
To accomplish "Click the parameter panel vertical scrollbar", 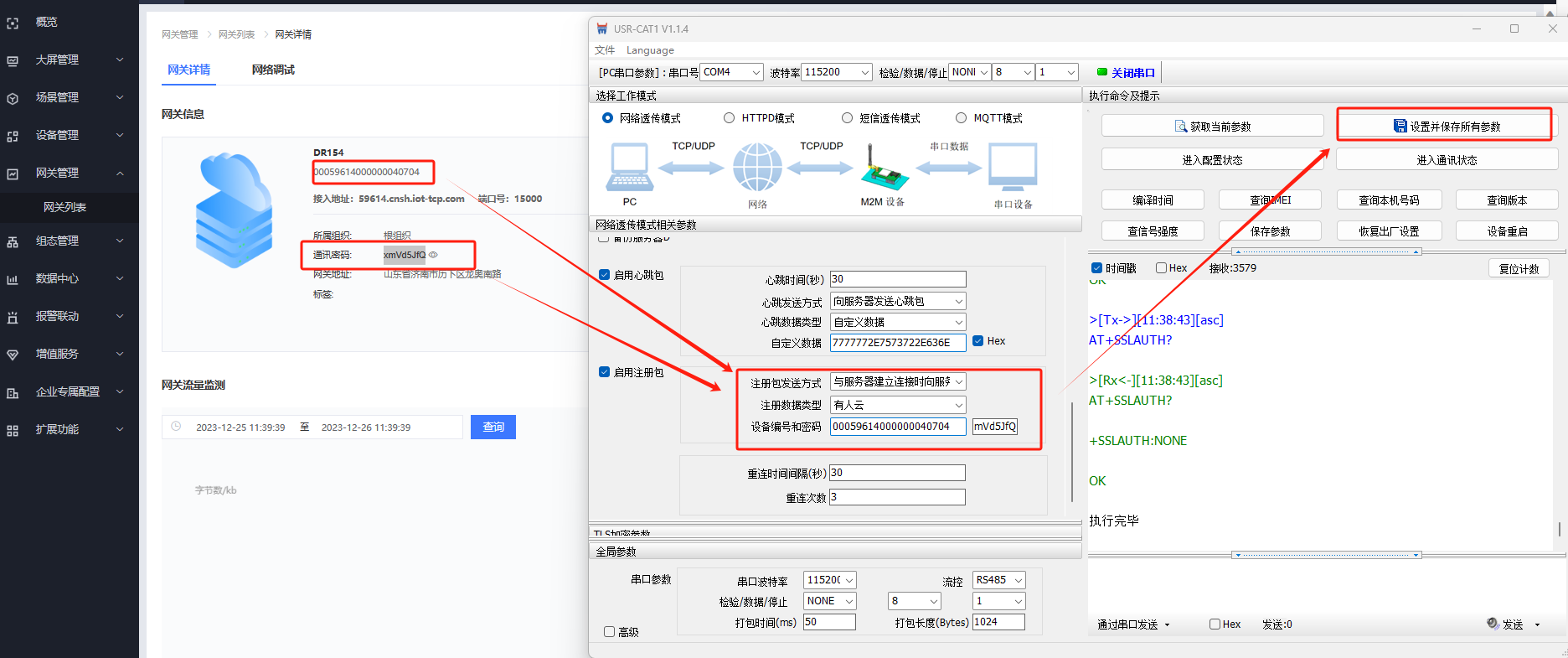I will coord(1072,453).
